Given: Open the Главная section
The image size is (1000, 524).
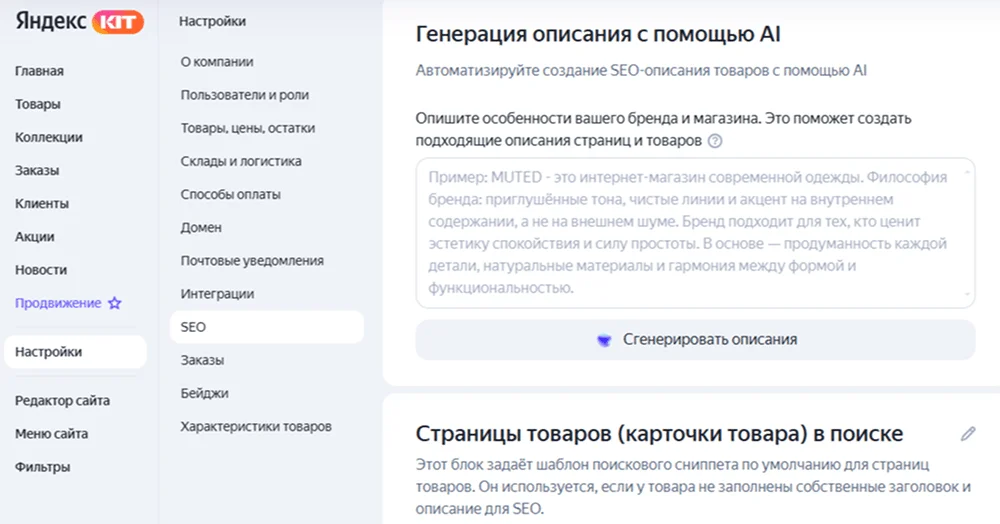Looking at the screenshot, I should pyautogui.click(x=40, y=71).
